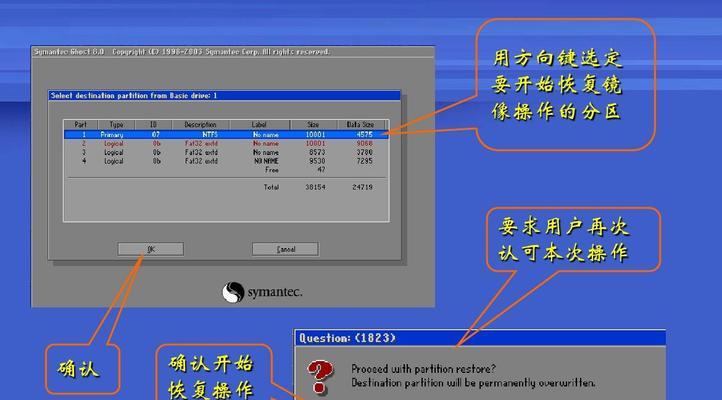The height and width of the screenshot is (400, 722).
Task: Click the red question mark icon
Action: tap(320, 377)
